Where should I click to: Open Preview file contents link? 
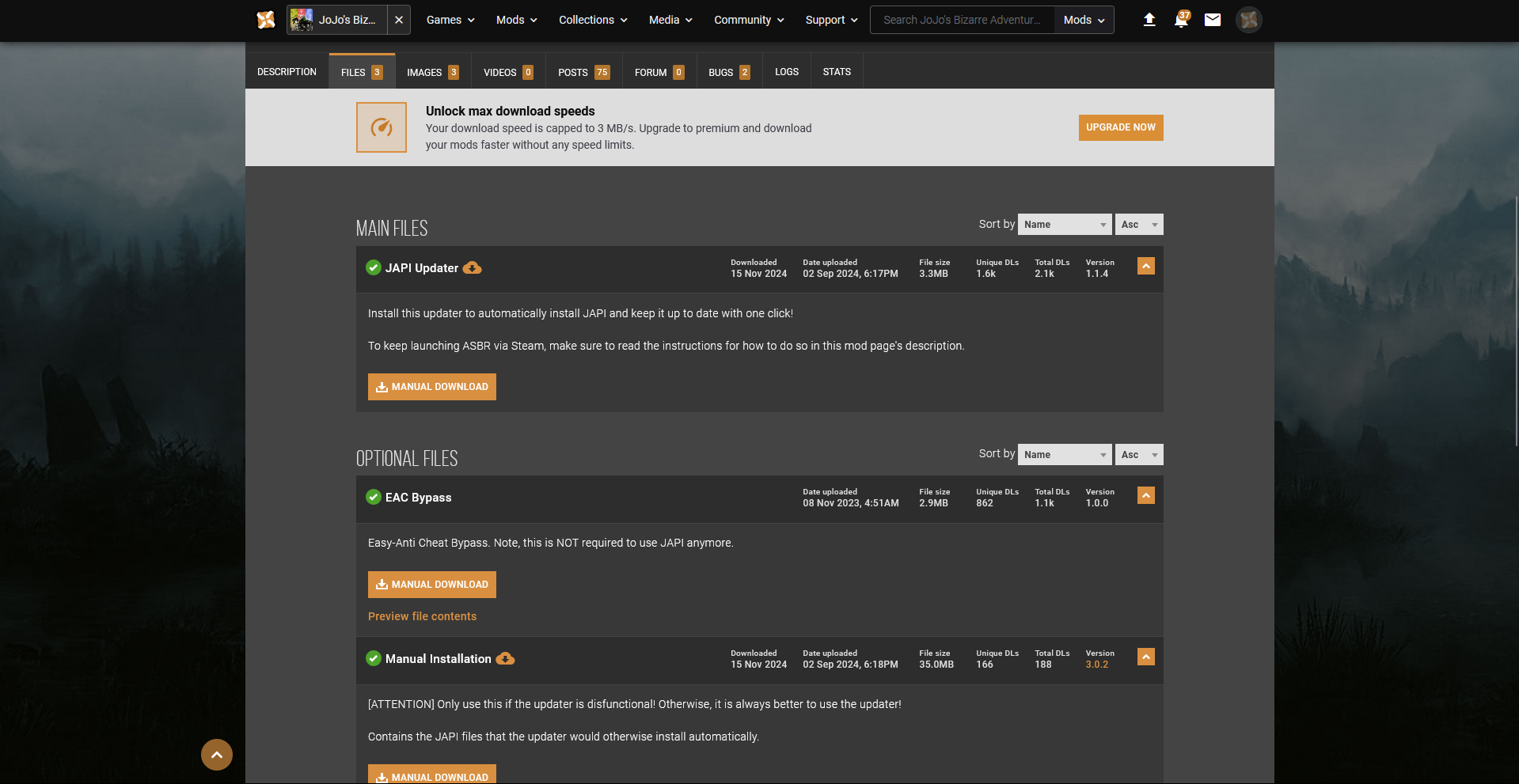(x=423, y=616)
